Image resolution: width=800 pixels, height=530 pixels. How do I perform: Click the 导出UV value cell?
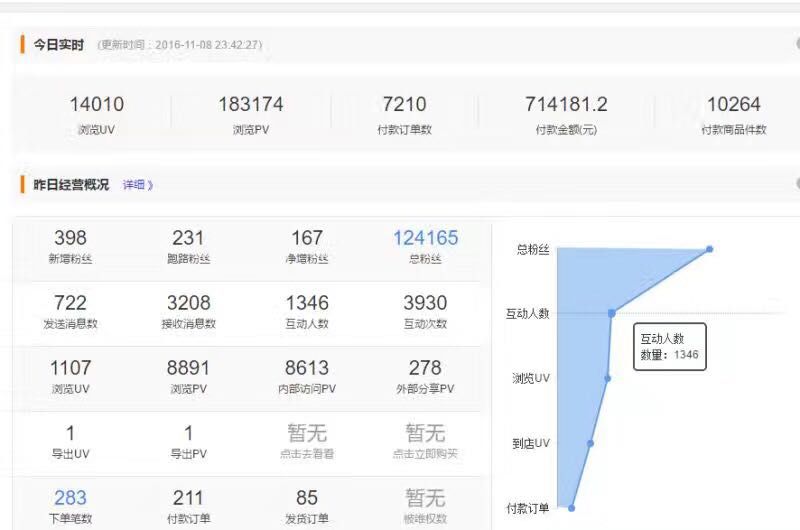click(x=70, y=442)
